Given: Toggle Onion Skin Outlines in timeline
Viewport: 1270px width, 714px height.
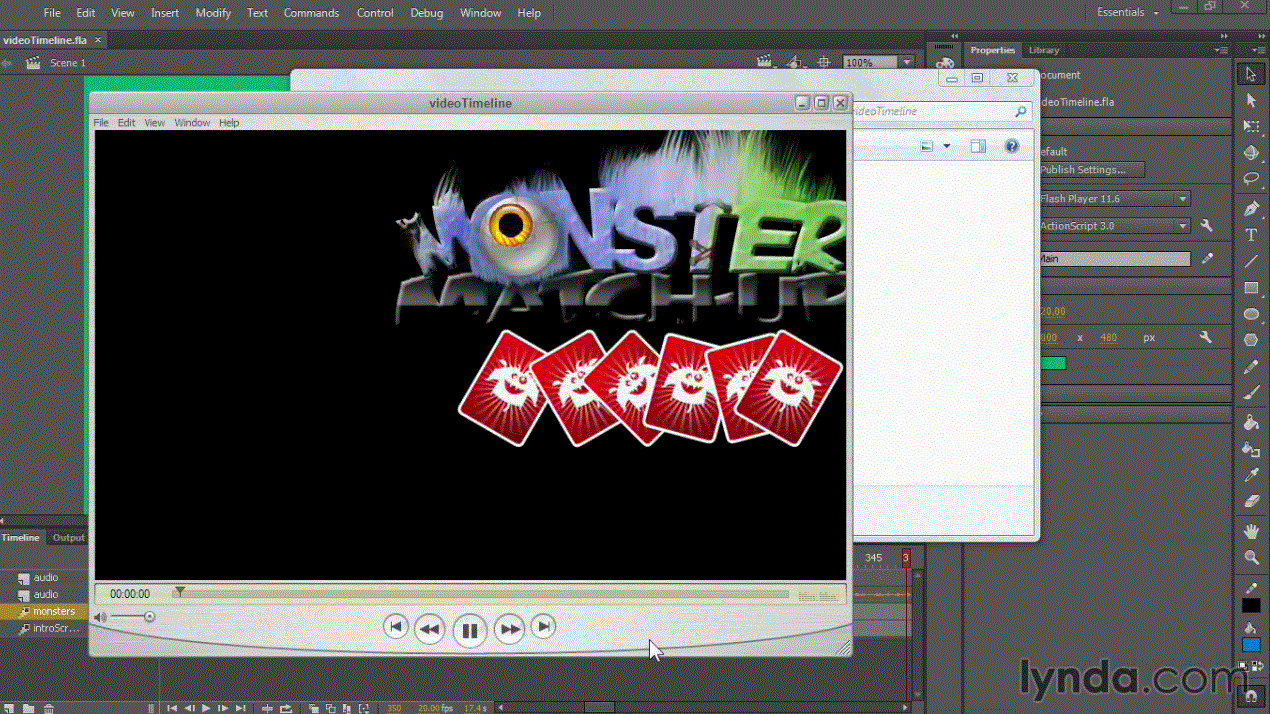Looking at the screenshot, I should click(x=330, y=708).
